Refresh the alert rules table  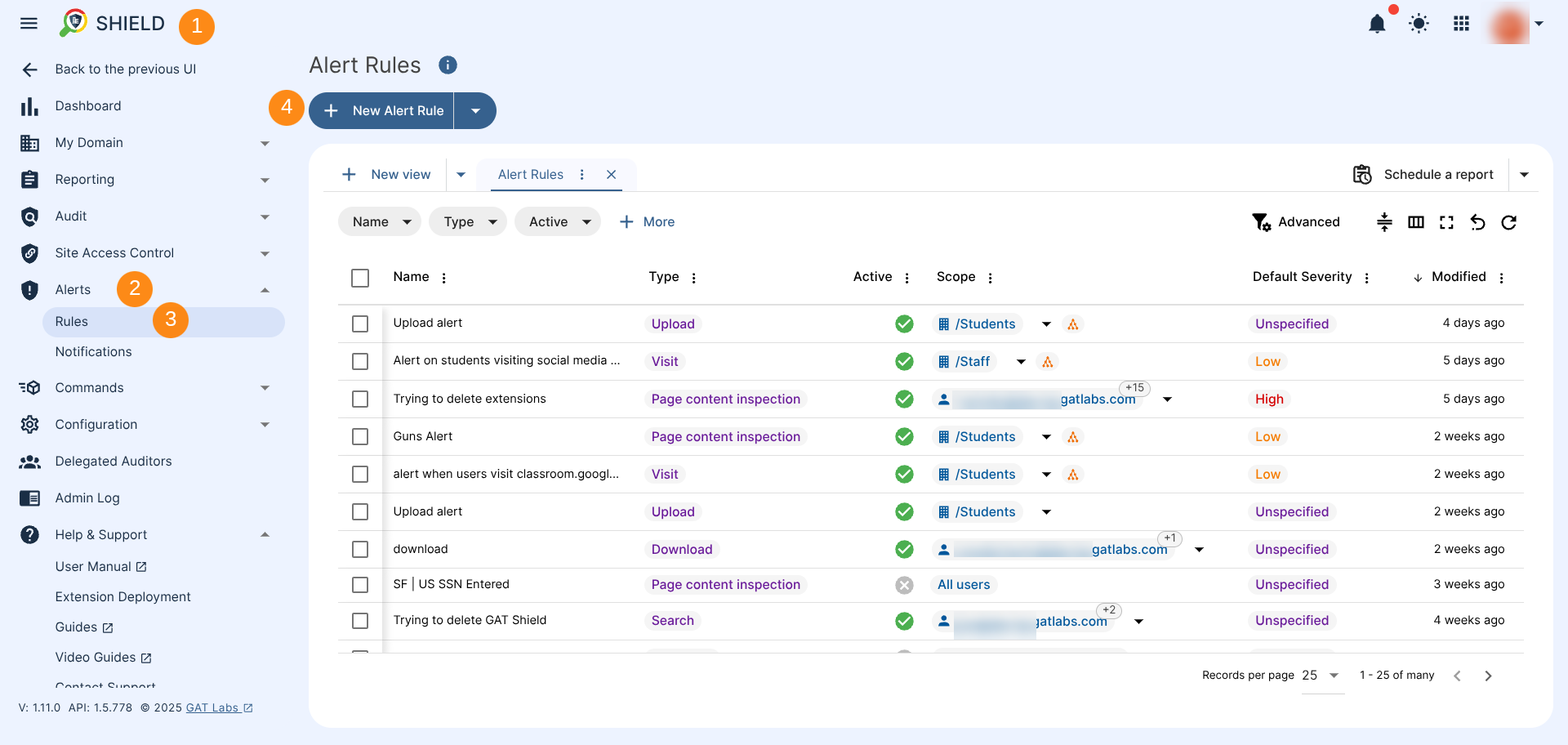tap(1509, 222)
